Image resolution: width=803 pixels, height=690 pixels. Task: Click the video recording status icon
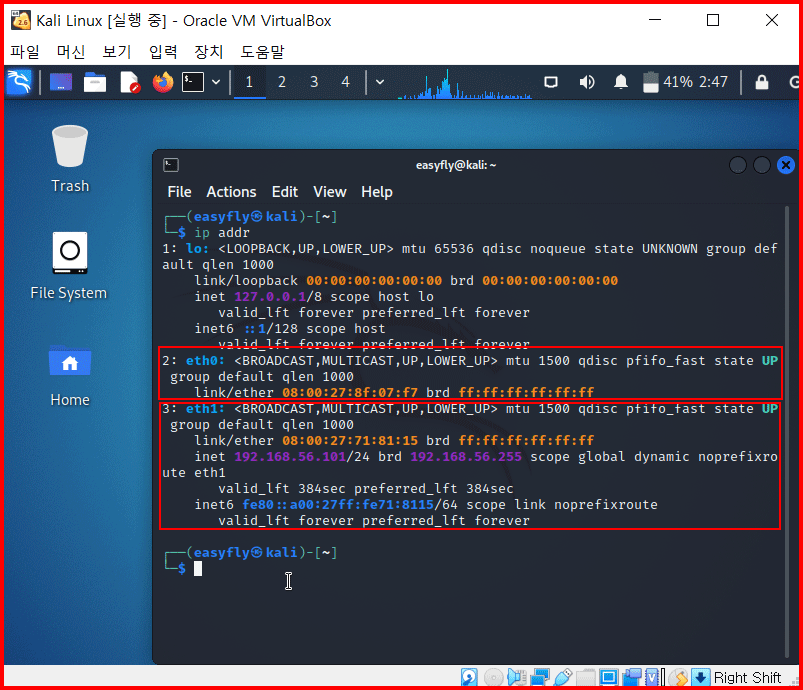point(632,677)
